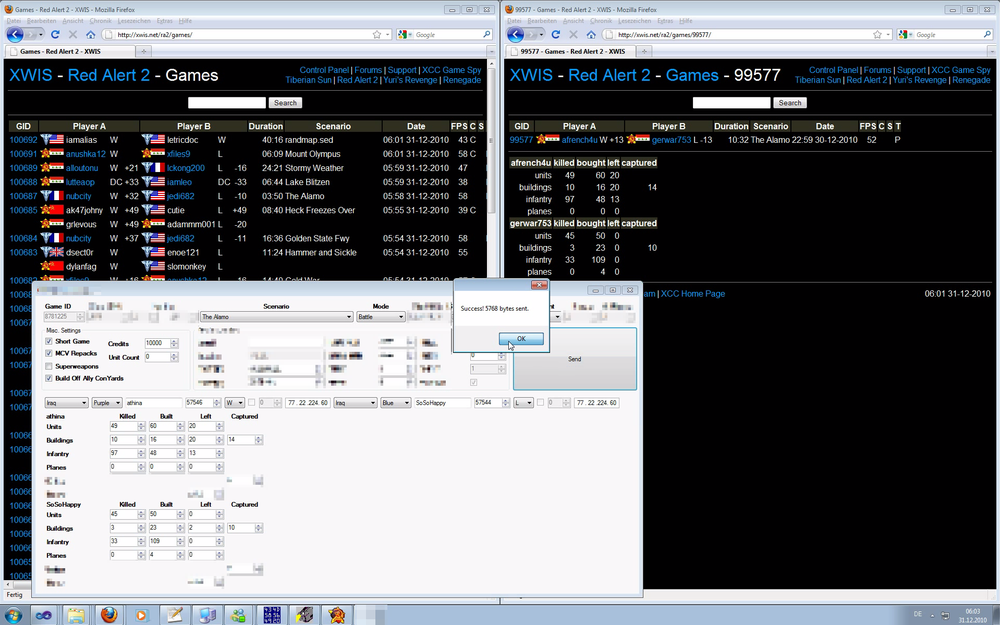The width and height of the screenshot is (1000, 625).
Task: Click the stop loading icon in Games list window
Action: click(73, 34)
